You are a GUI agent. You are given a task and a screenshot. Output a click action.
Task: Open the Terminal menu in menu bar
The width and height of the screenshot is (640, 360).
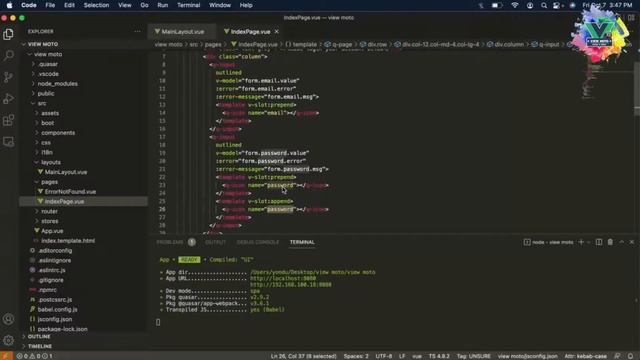[x=189, y=5]
